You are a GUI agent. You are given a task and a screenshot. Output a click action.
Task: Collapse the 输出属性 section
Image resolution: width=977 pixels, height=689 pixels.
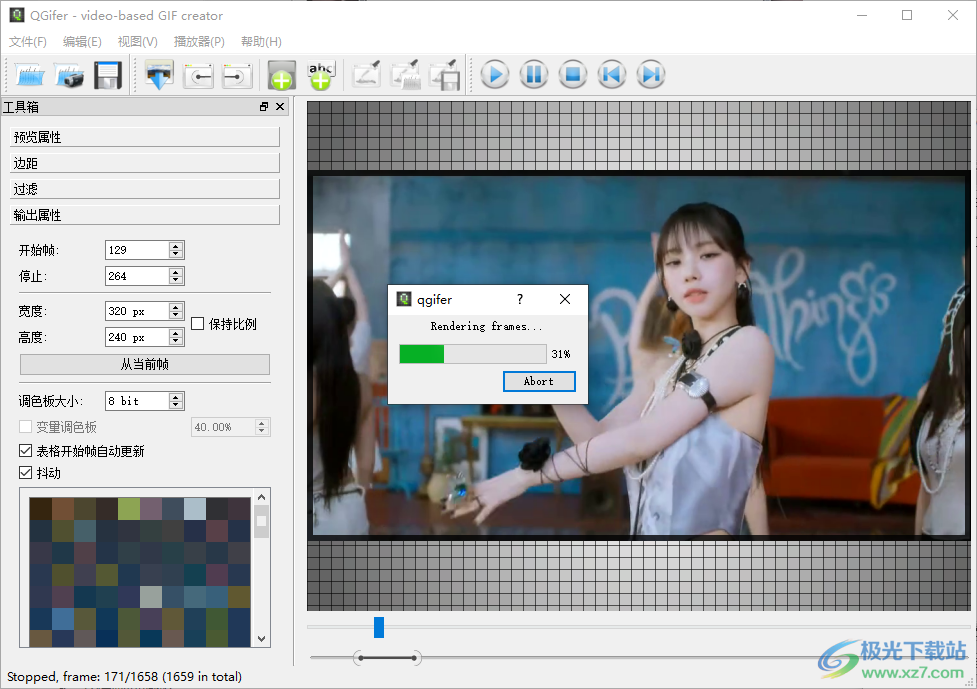pyautogui.click(x=145, y=215)
